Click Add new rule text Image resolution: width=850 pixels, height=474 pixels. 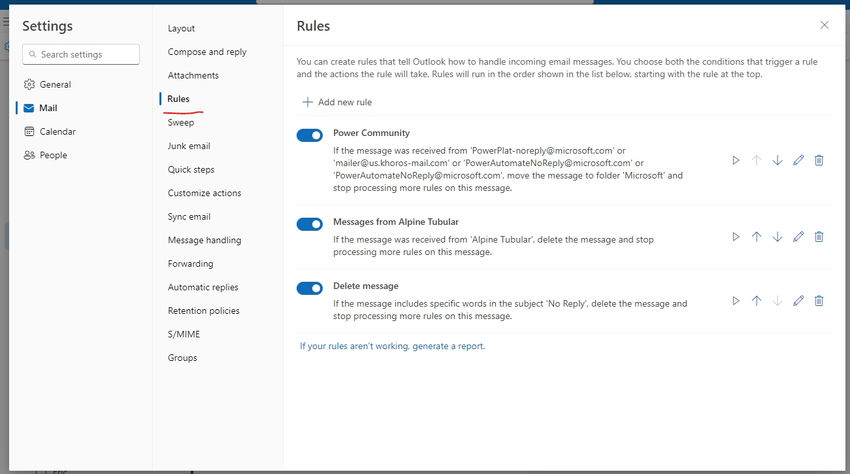[x=345, y=102]
